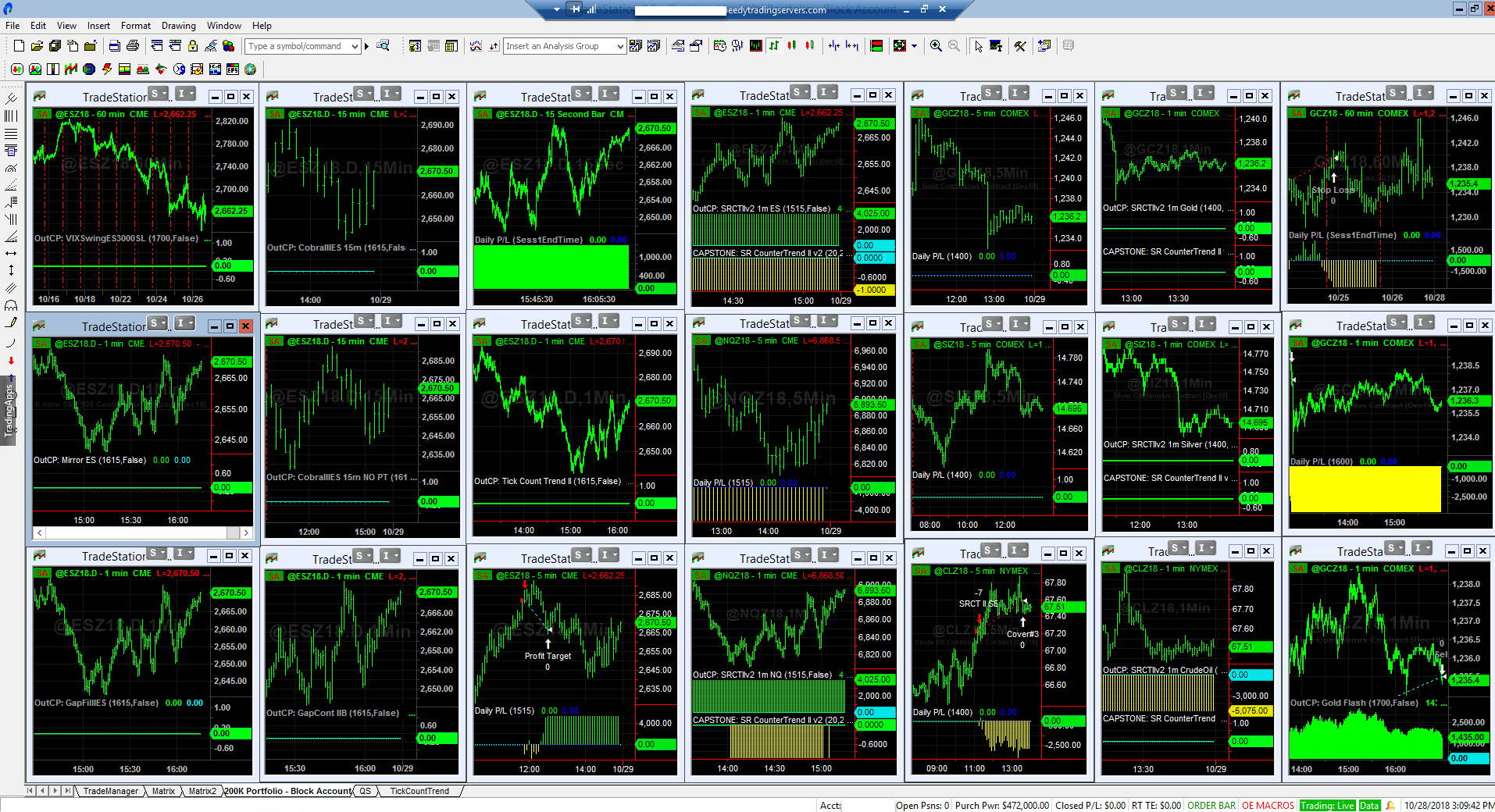Zoom out with the minus magnifier icon

point(954,46)
